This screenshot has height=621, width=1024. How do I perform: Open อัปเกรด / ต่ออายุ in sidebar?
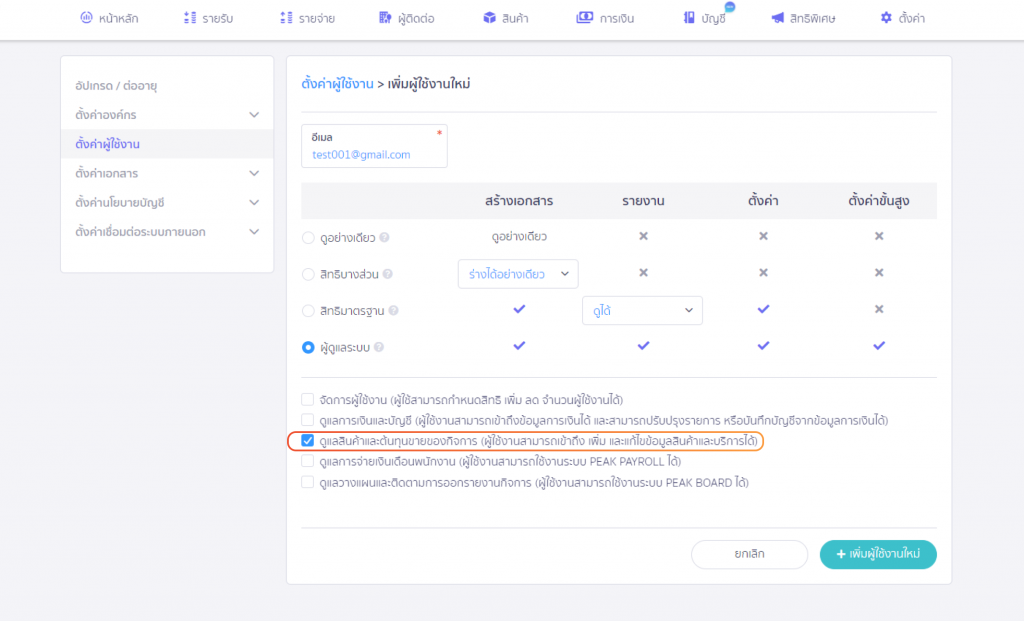point(116,86)
